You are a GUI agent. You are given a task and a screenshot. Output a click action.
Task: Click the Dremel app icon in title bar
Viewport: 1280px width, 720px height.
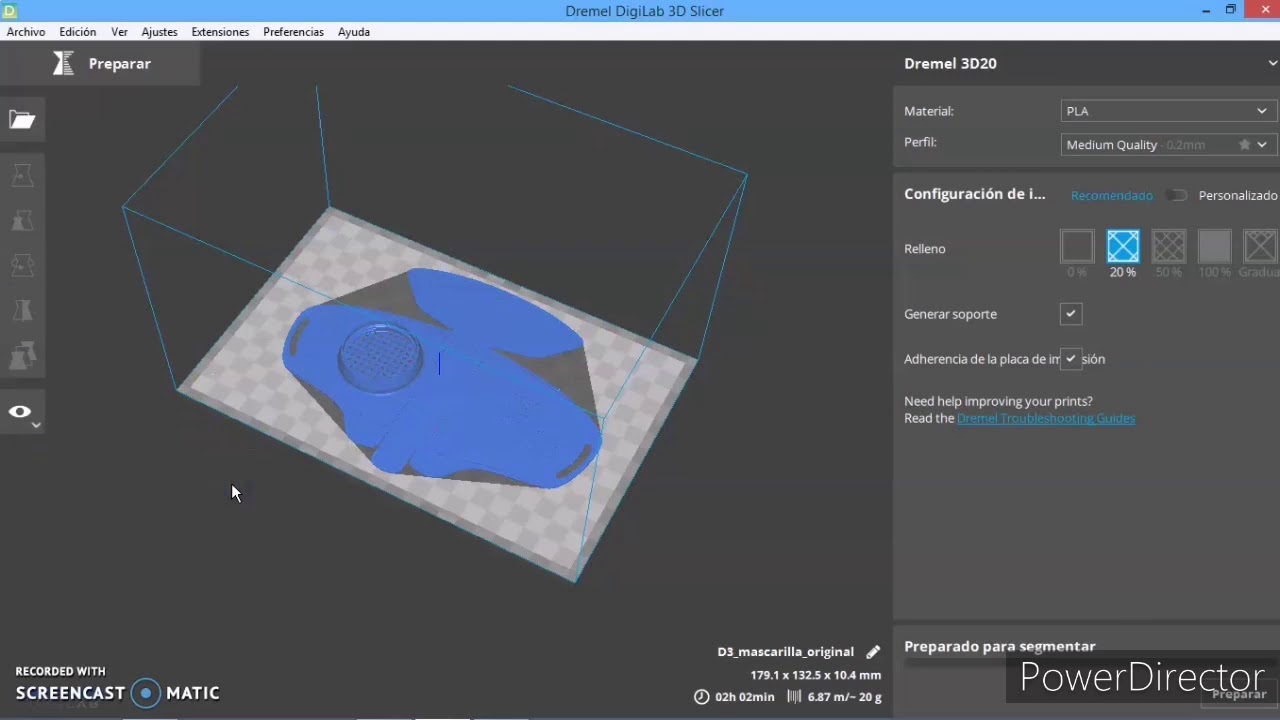tap(9, 9)
